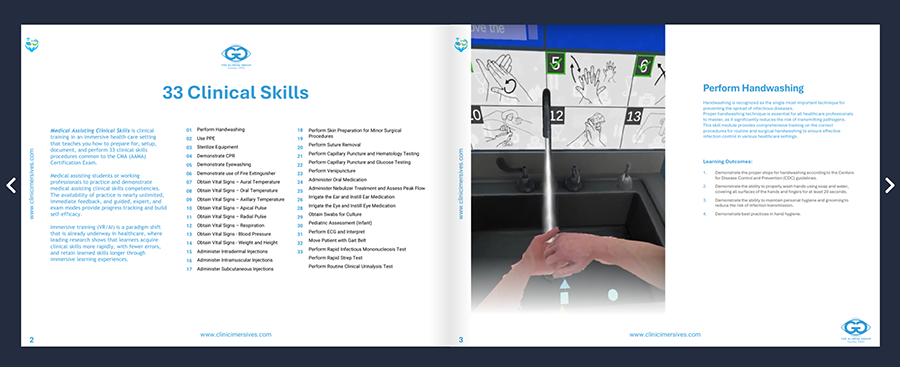
Task: Select 'Irrigate the Eye and Instill Eye Medication'
Action: 352,205
